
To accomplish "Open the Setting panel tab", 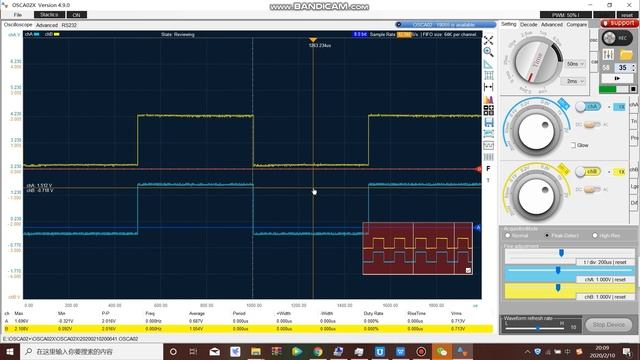I will tap(509, 24).
